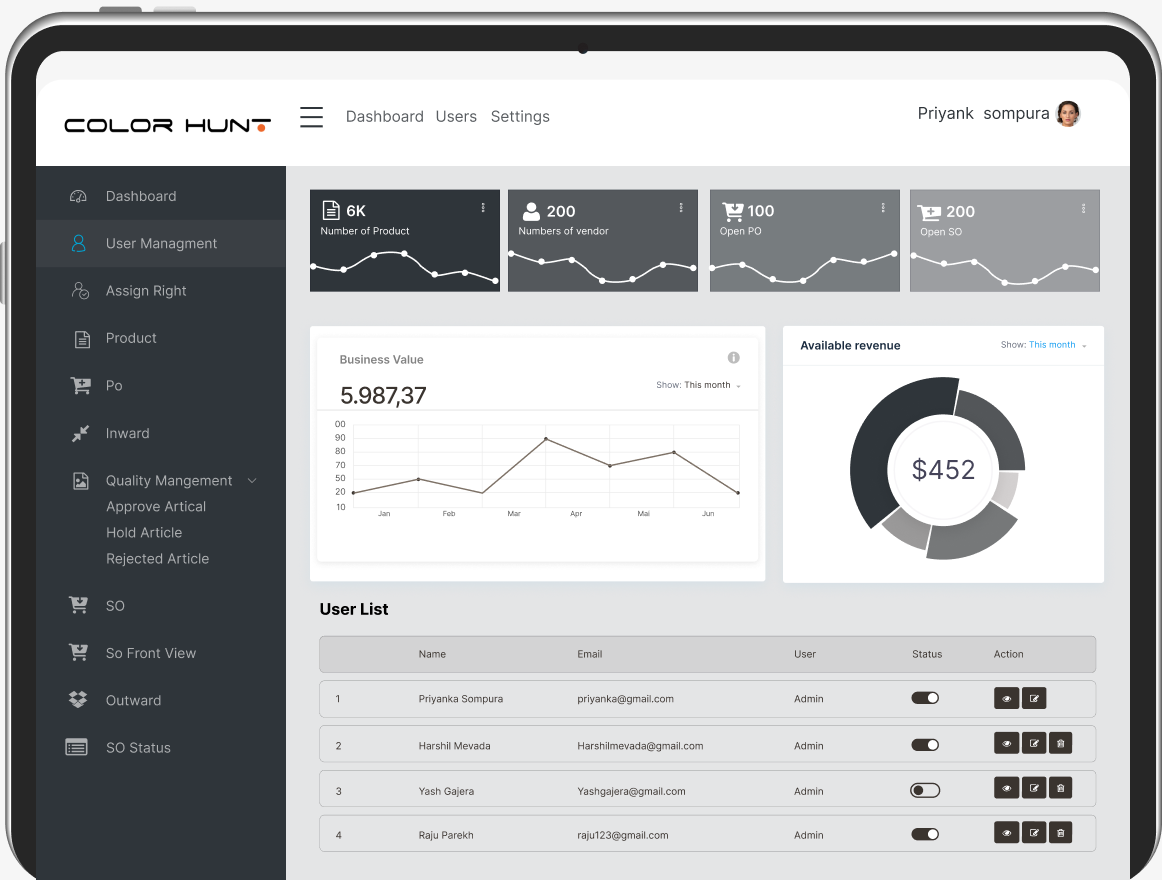Image resolution: width=1162 pixels, height=880 pixels.
Task: Click the Email column header
Action: (x=590, y=654)
